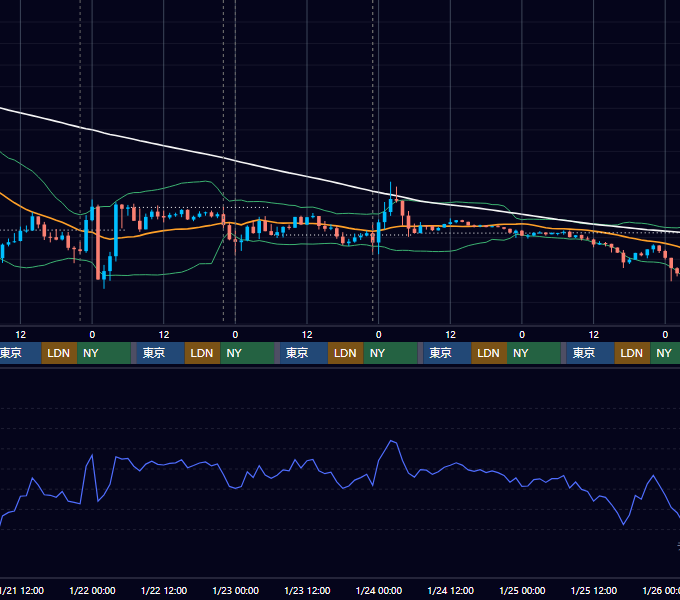Select the 東京 session block on 1/25

coord(590,353)
